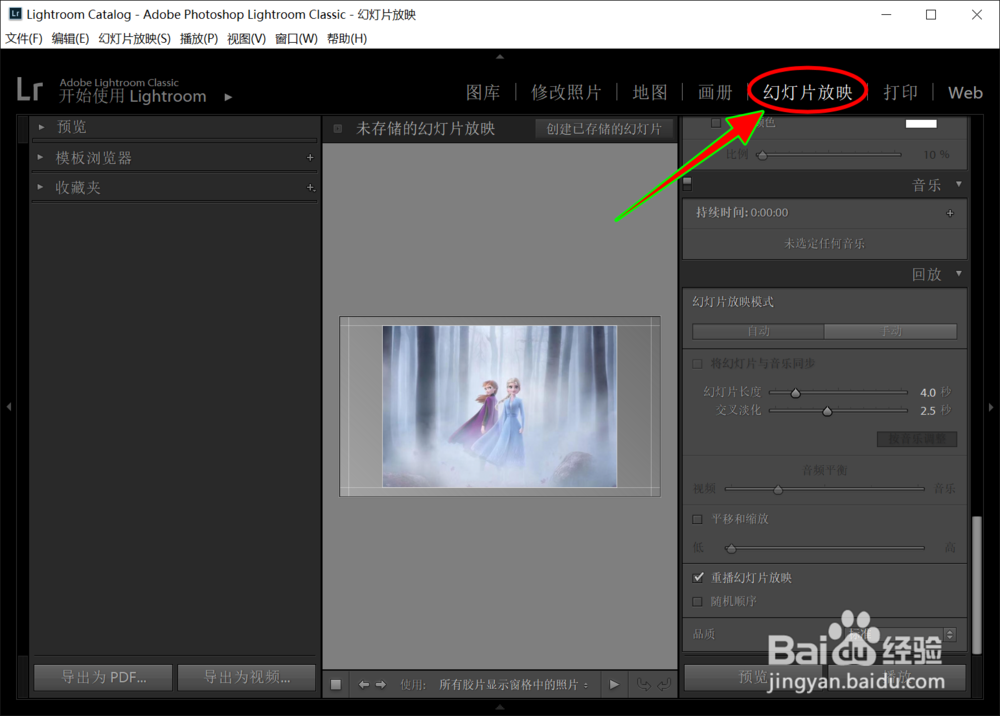
Task: Click Export Video button
Action: tap(247, 677)
